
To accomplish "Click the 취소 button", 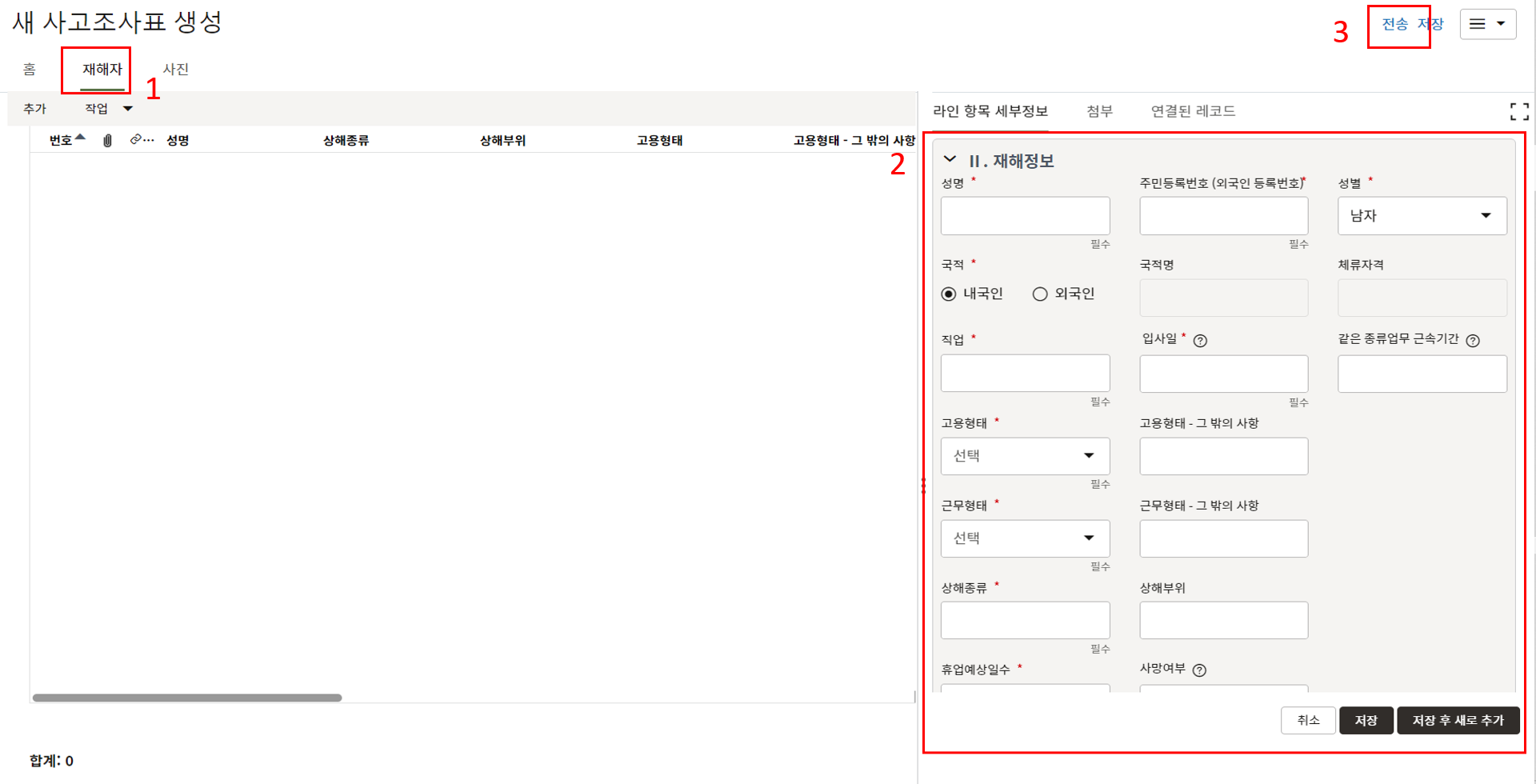I will coord(1308,720).
